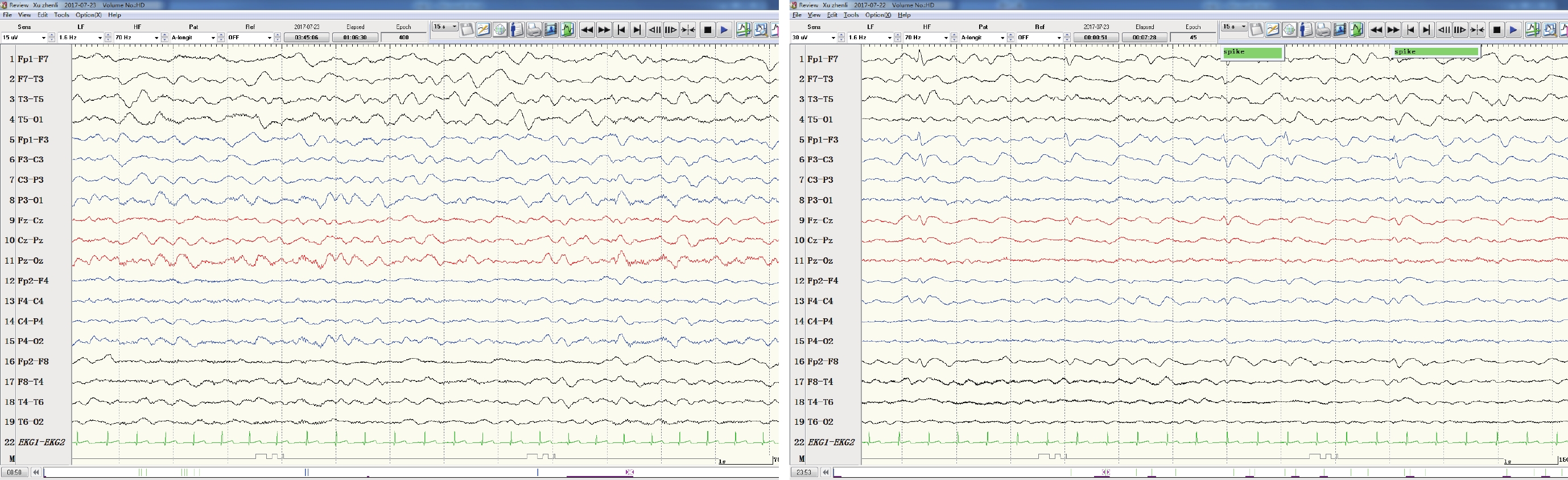
Task: Start playback in the left window
Action: tap(724, 29)
